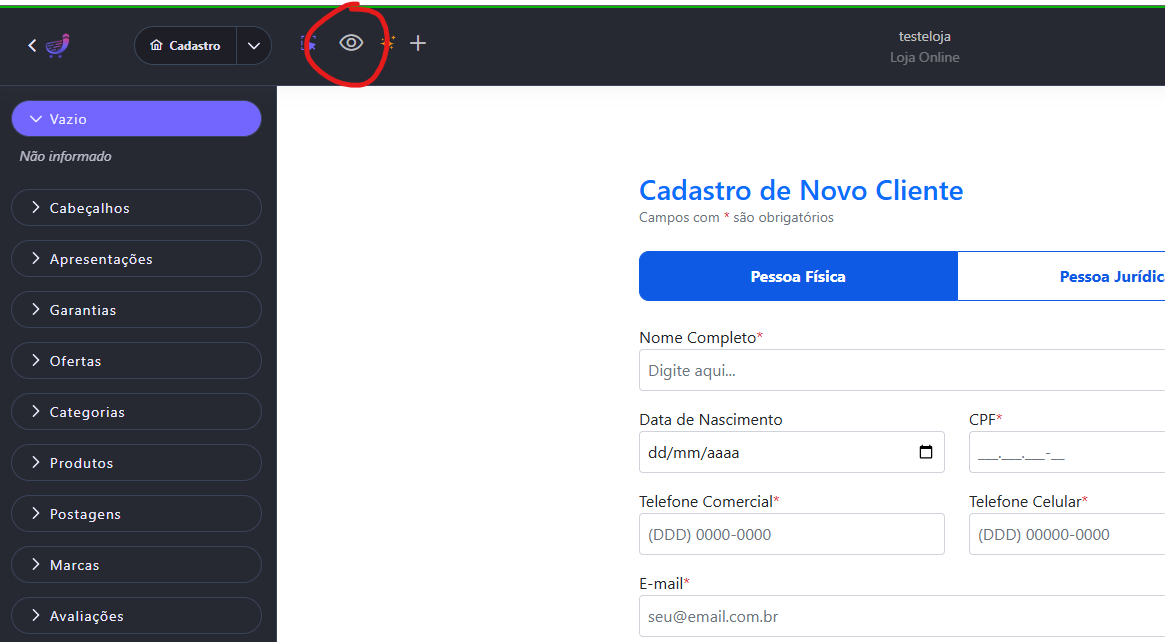This screenshot has height=642, width=1165.
Task: Focus the E-mail input field
Action: (901, 616)
